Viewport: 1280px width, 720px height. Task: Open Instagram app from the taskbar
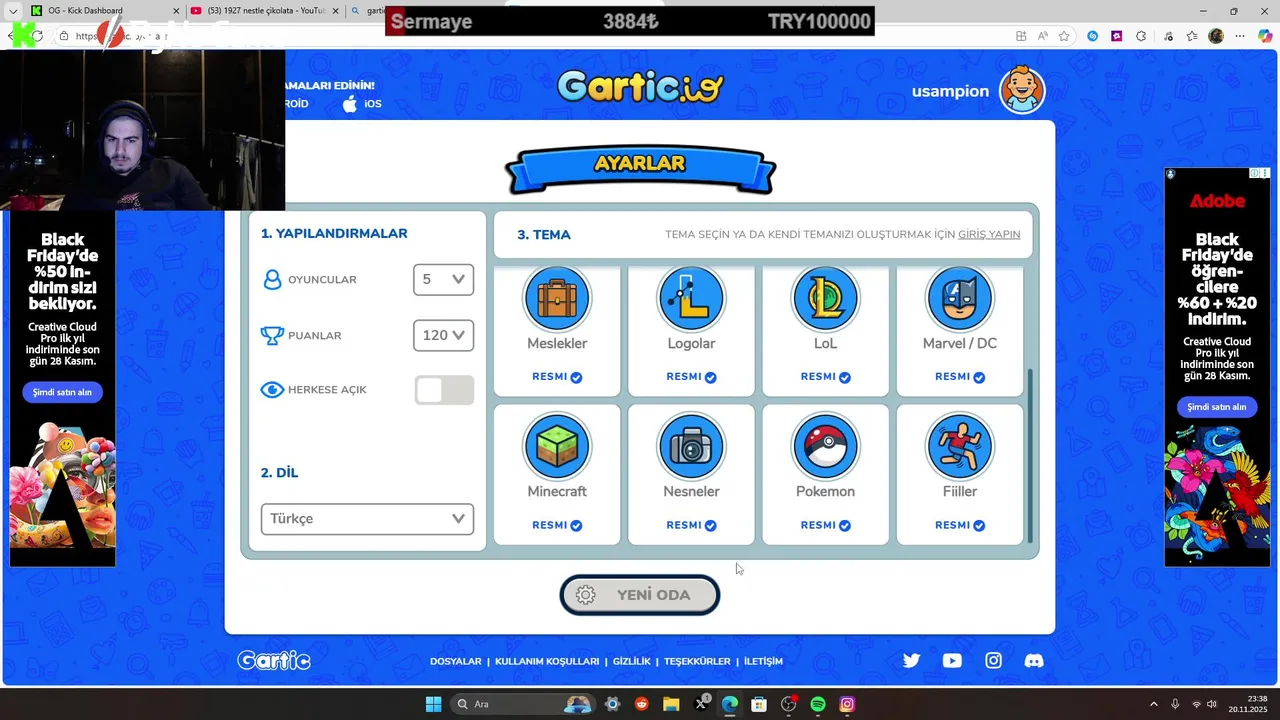[x=847, y=704]
